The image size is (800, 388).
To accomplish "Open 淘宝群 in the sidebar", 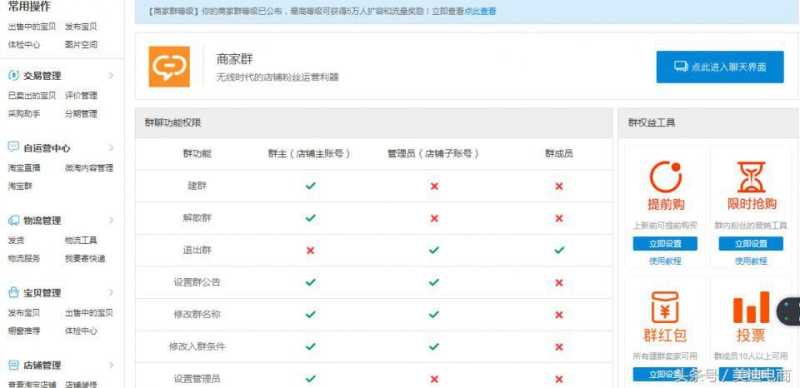I will [20, 186].
